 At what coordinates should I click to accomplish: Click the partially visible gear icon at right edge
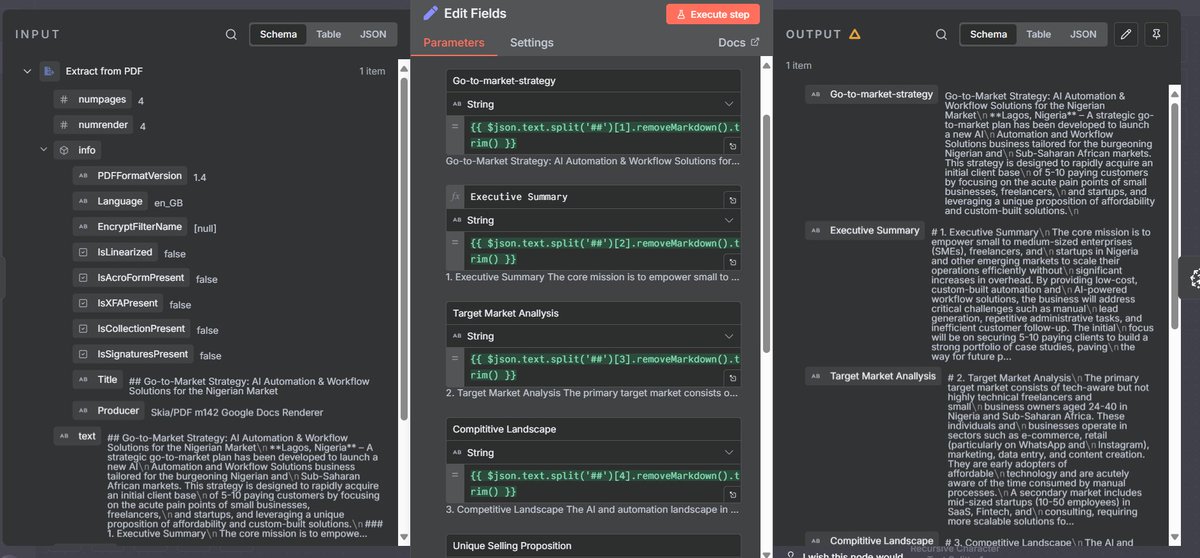pyautogui.click(x=1194, y=280)
